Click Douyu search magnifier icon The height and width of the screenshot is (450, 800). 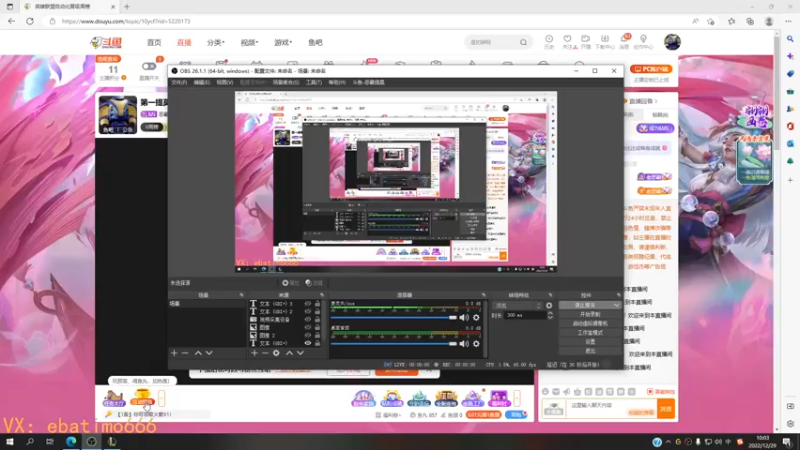(523, 42)
